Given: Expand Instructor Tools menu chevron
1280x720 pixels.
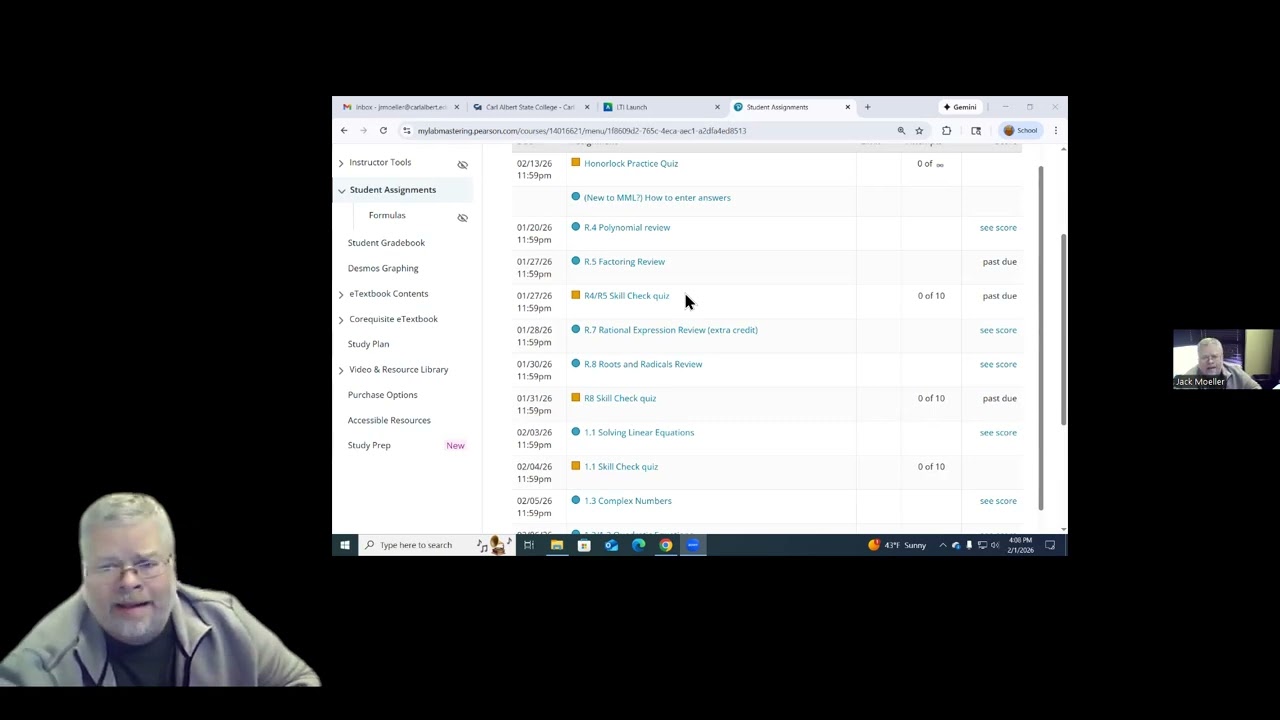Looking at the screenshot, I should click(x=341, y=163).
